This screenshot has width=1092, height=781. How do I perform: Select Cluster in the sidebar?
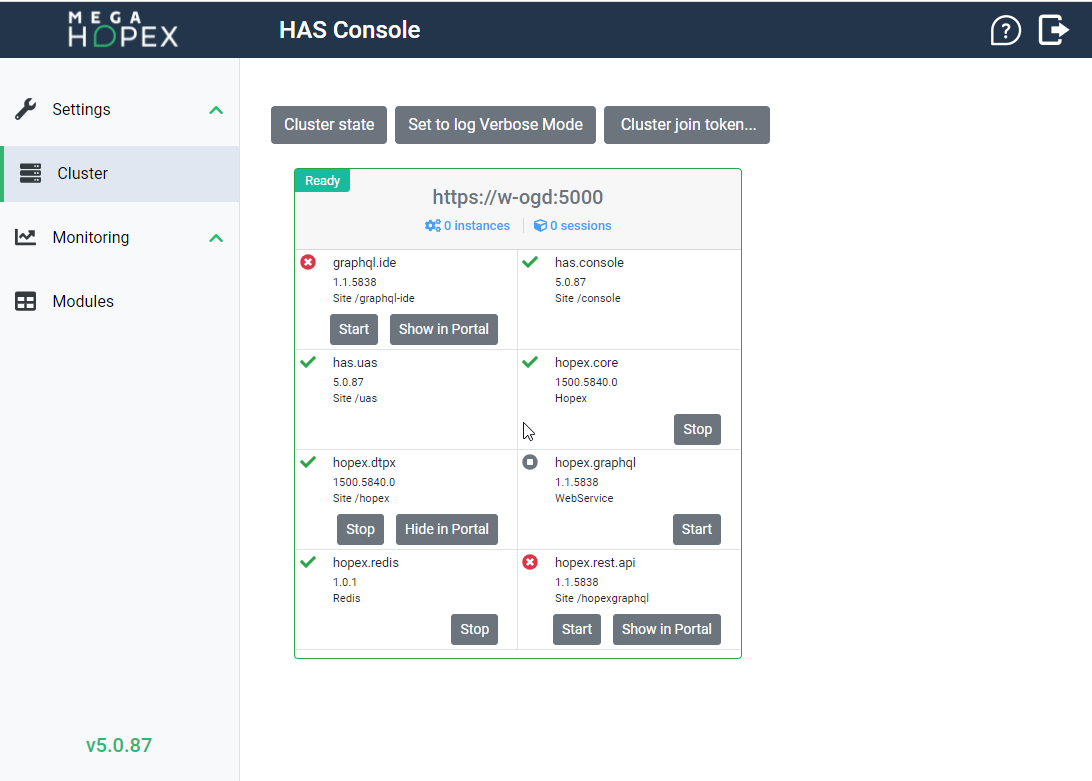pyautogui.click(x=82, y=173)
